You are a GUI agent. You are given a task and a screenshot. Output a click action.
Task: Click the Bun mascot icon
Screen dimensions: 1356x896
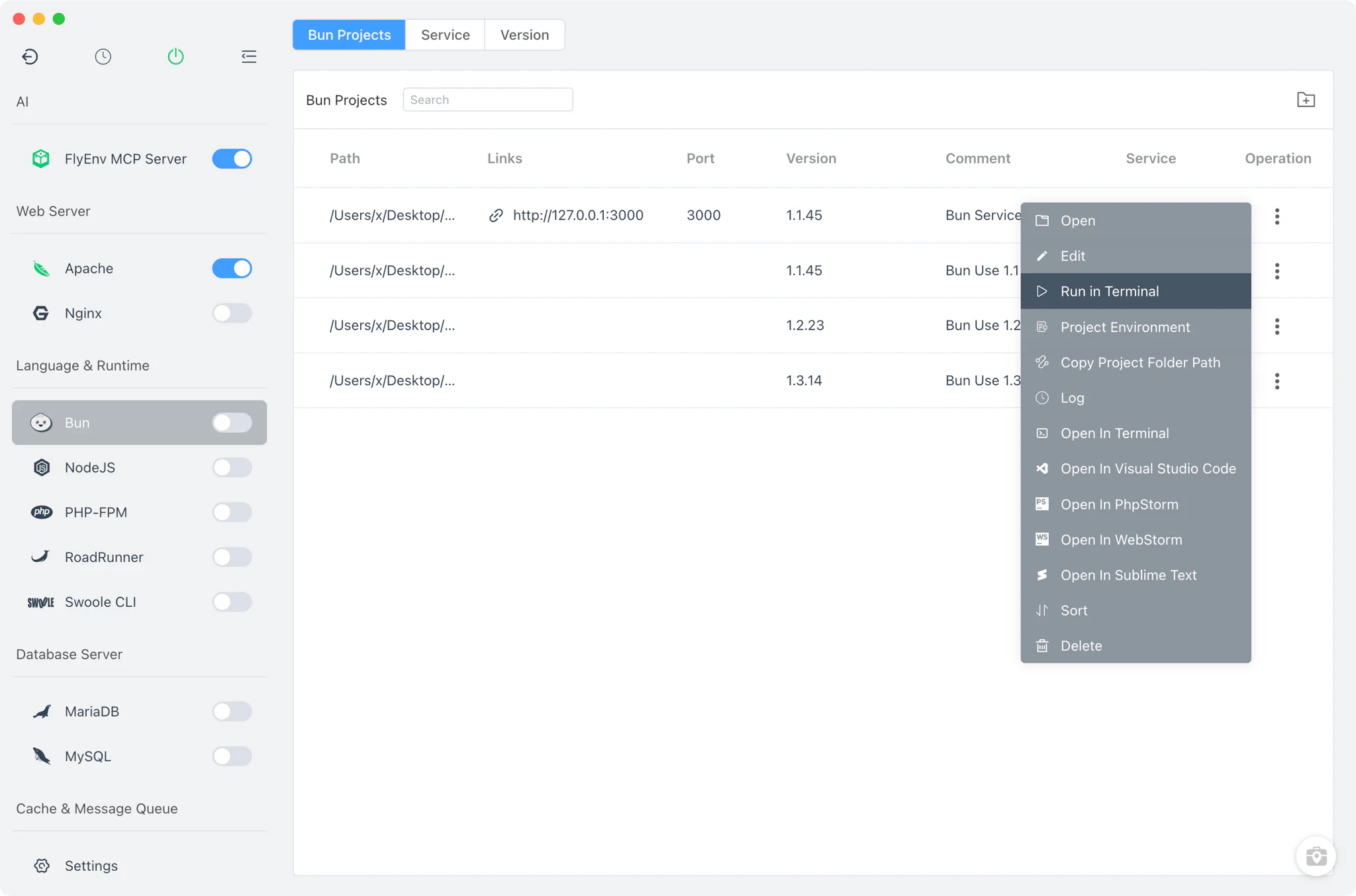41,423
